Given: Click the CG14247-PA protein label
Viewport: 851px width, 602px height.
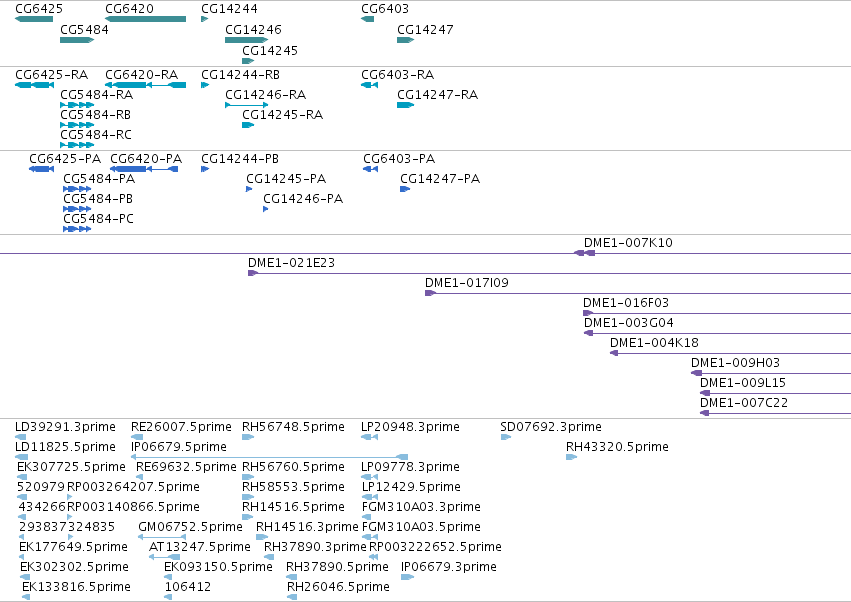Looking at the screenshot, I should click(x=440, y=179).
